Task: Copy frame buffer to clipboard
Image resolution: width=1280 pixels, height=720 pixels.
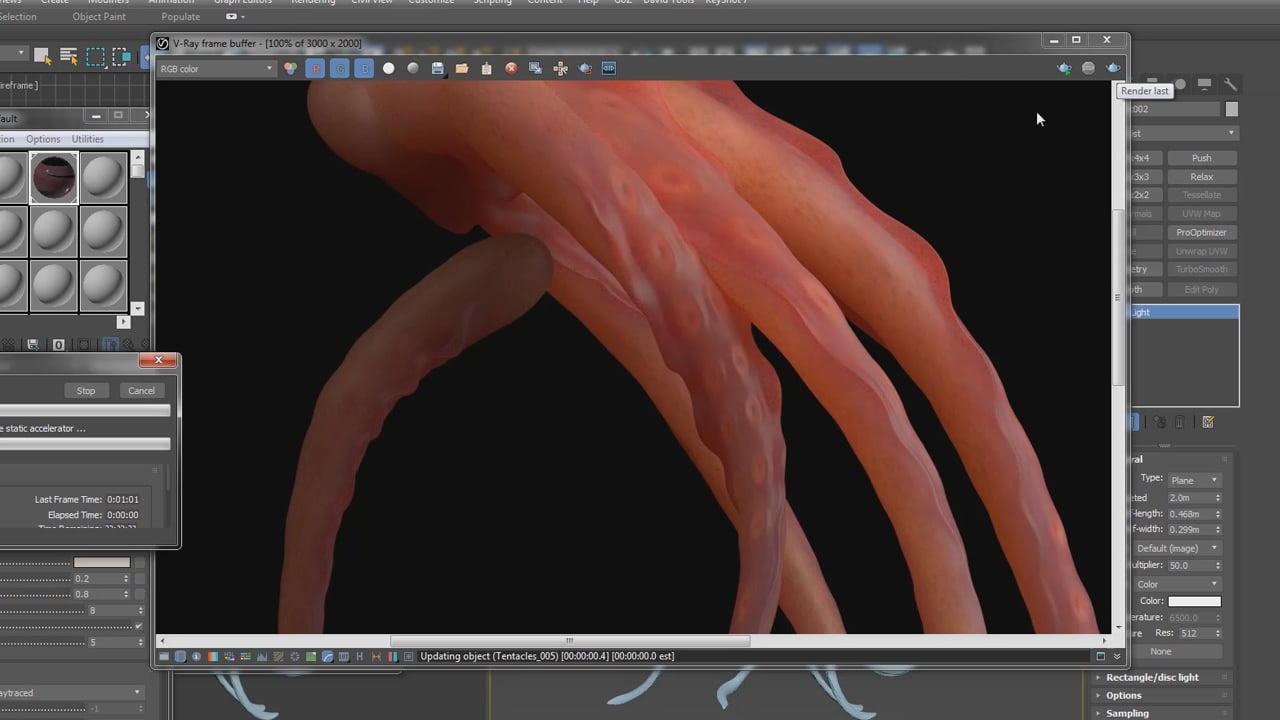Action: [x=486, y=68]
